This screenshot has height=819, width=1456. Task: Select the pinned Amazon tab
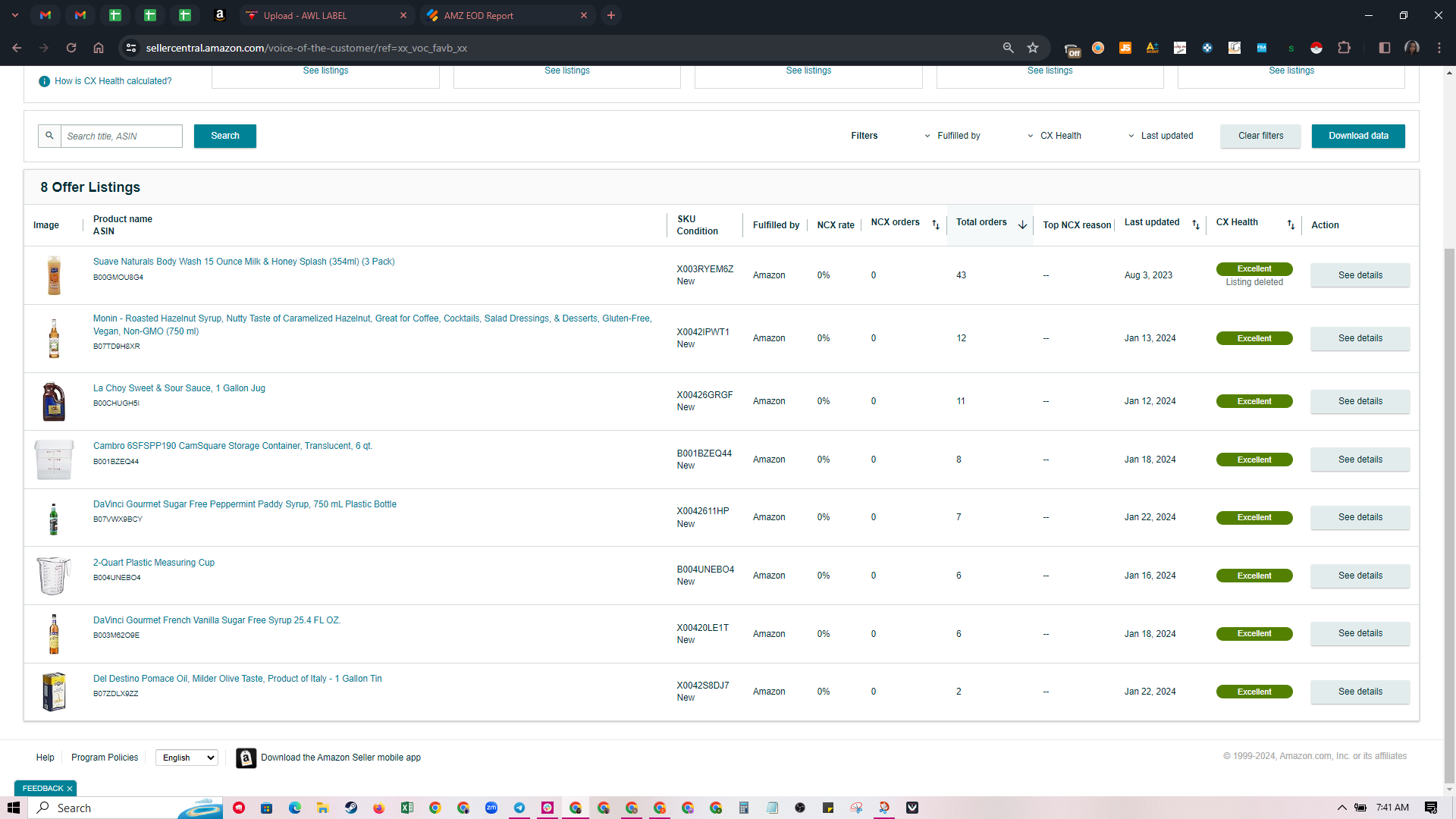coord(220,15)
